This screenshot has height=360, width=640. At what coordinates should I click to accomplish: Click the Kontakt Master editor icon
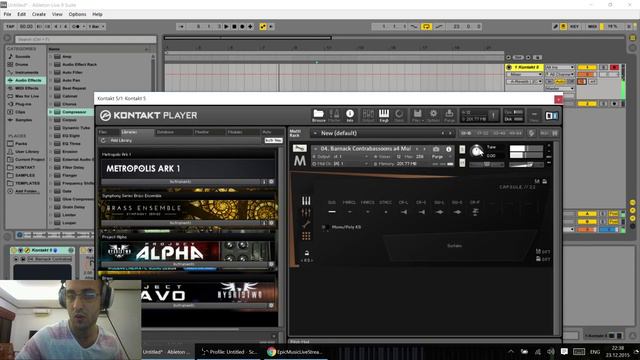coord(334,116)
